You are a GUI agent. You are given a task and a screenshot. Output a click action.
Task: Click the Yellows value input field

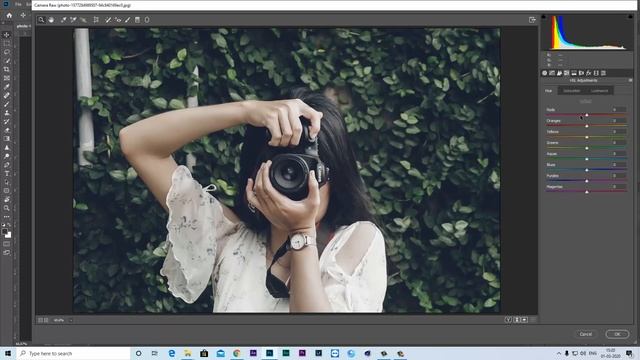click(x=618, y=131)
